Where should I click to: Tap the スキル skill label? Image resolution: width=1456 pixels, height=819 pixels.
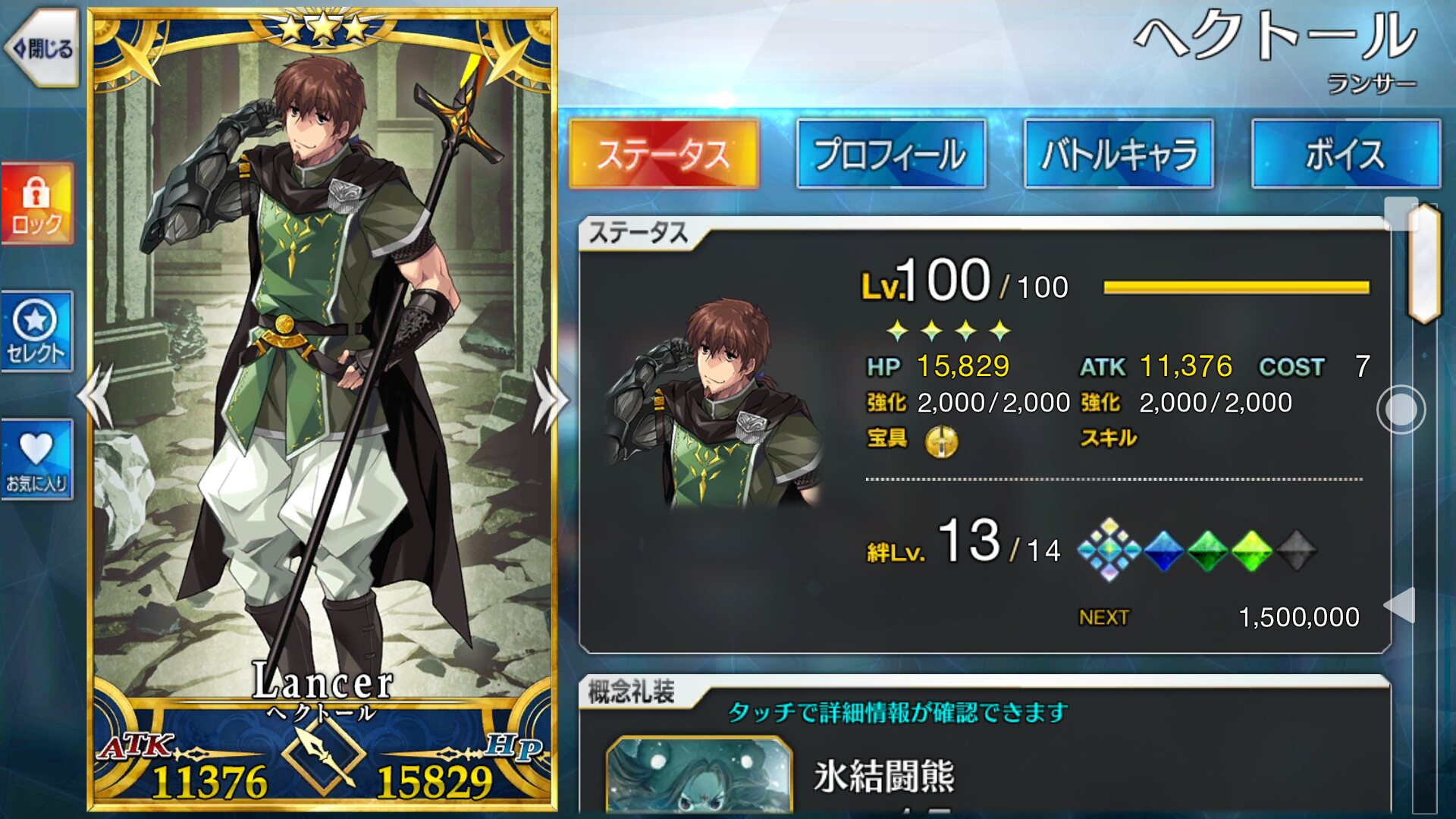[x=1108, y=438]
